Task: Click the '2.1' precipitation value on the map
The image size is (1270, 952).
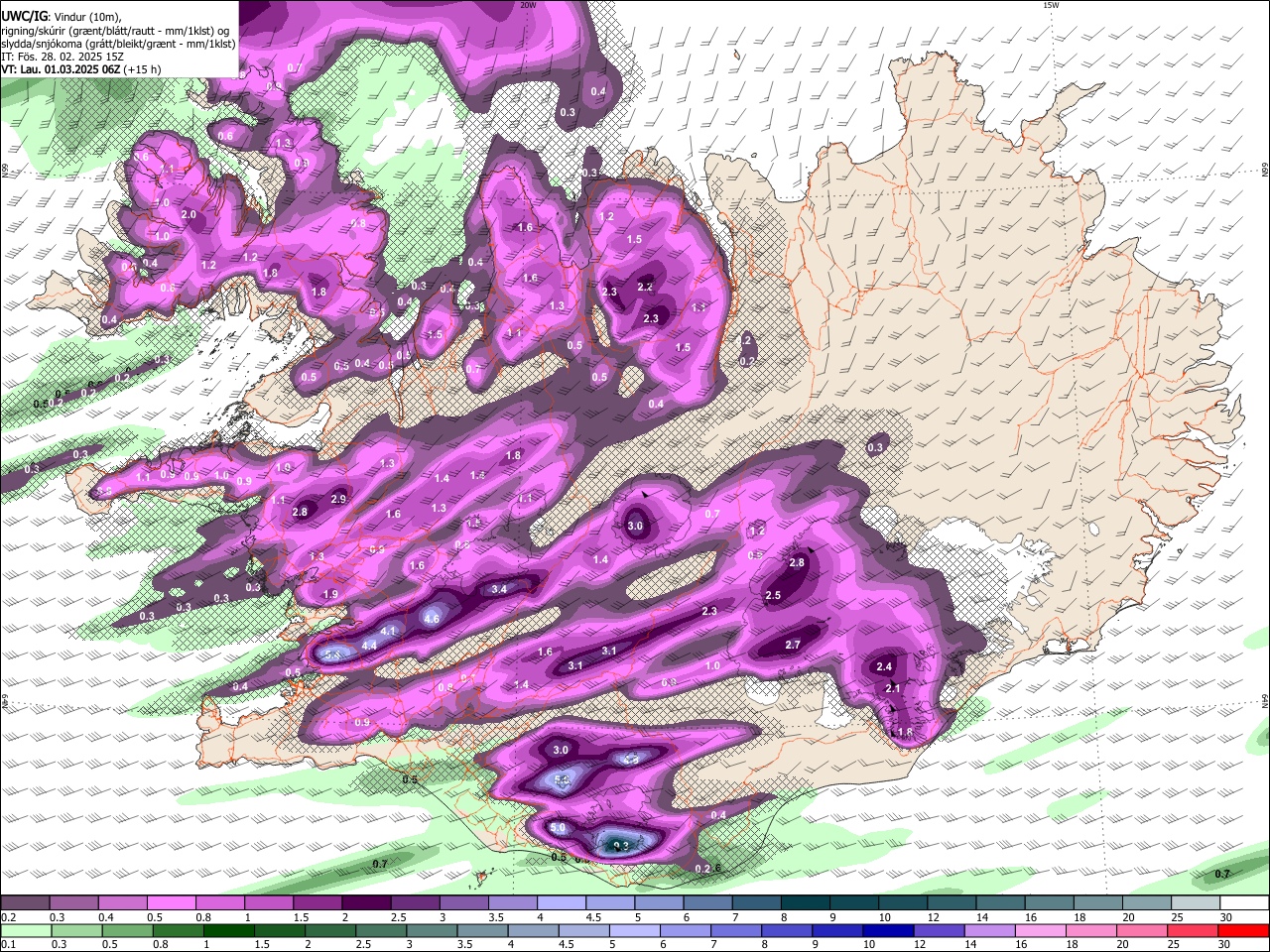Action: point(893,688)
